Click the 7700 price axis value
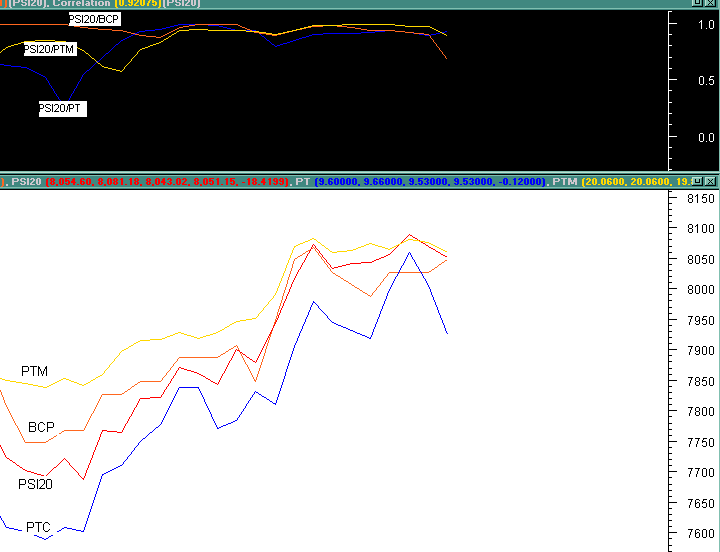Viewport: 720px width, 552px height. tap(701, 472)
